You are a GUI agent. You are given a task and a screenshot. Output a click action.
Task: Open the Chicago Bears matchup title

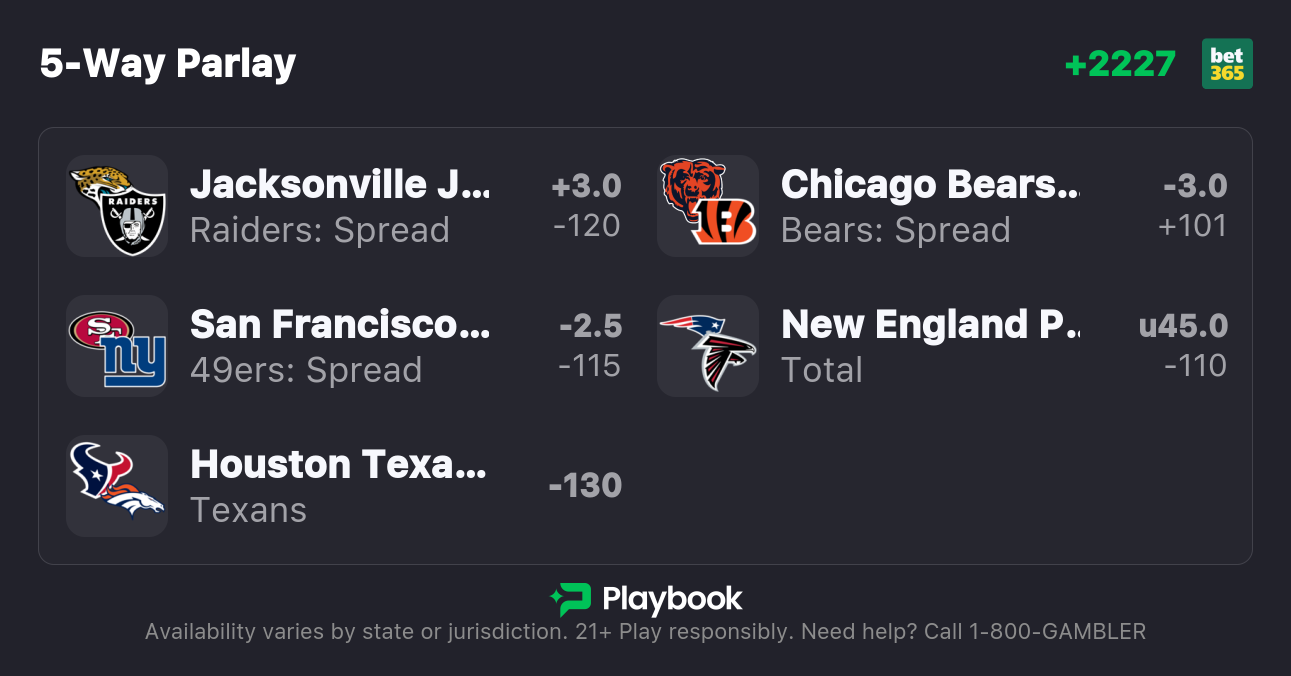coord(930,184)
